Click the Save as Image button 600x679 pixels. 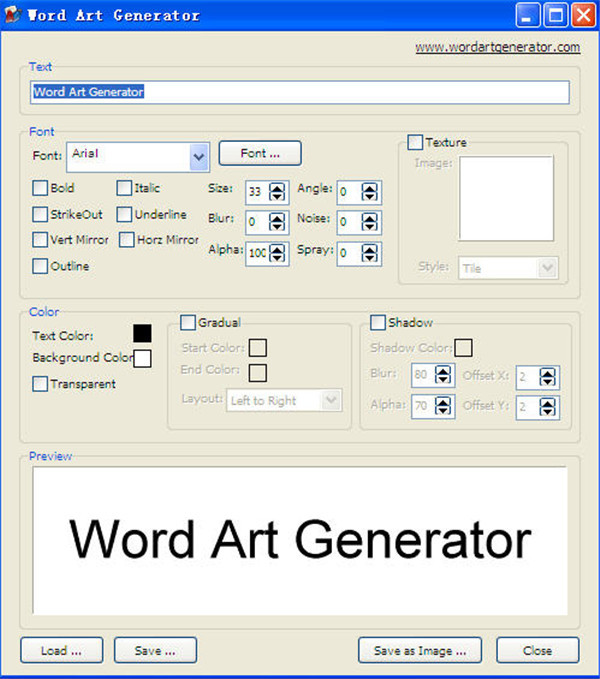[420, 650]
